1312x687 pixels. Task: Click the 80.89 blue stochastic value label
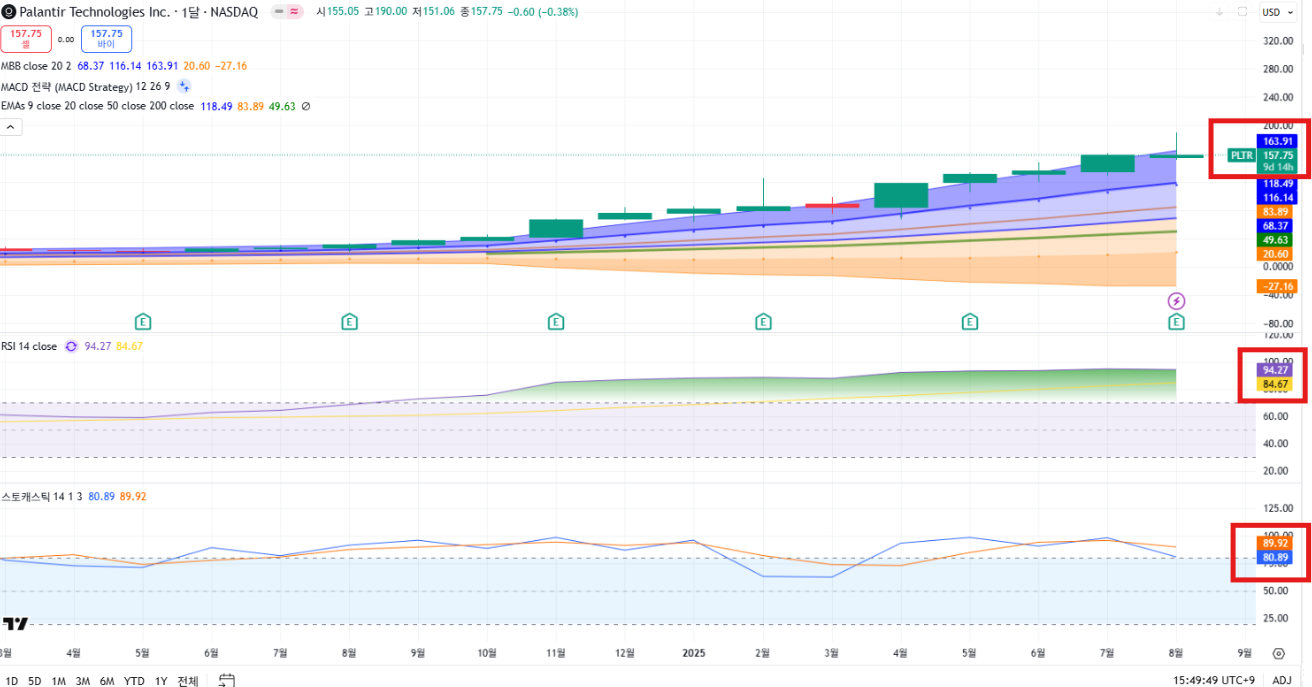coord(1276,557)
